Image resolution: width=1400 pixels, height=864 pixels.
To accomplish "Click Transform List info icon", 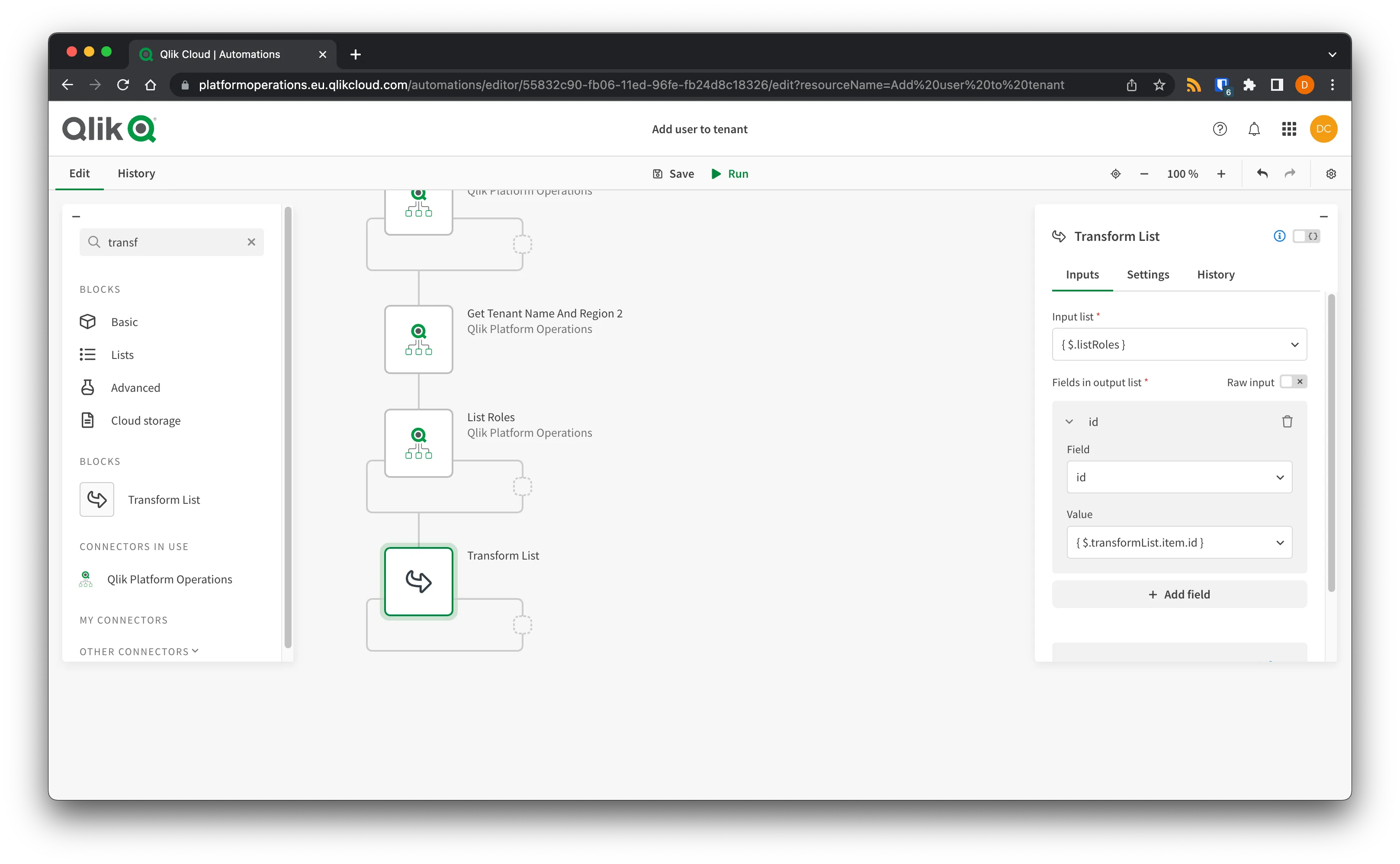I will pos(1281,237).
